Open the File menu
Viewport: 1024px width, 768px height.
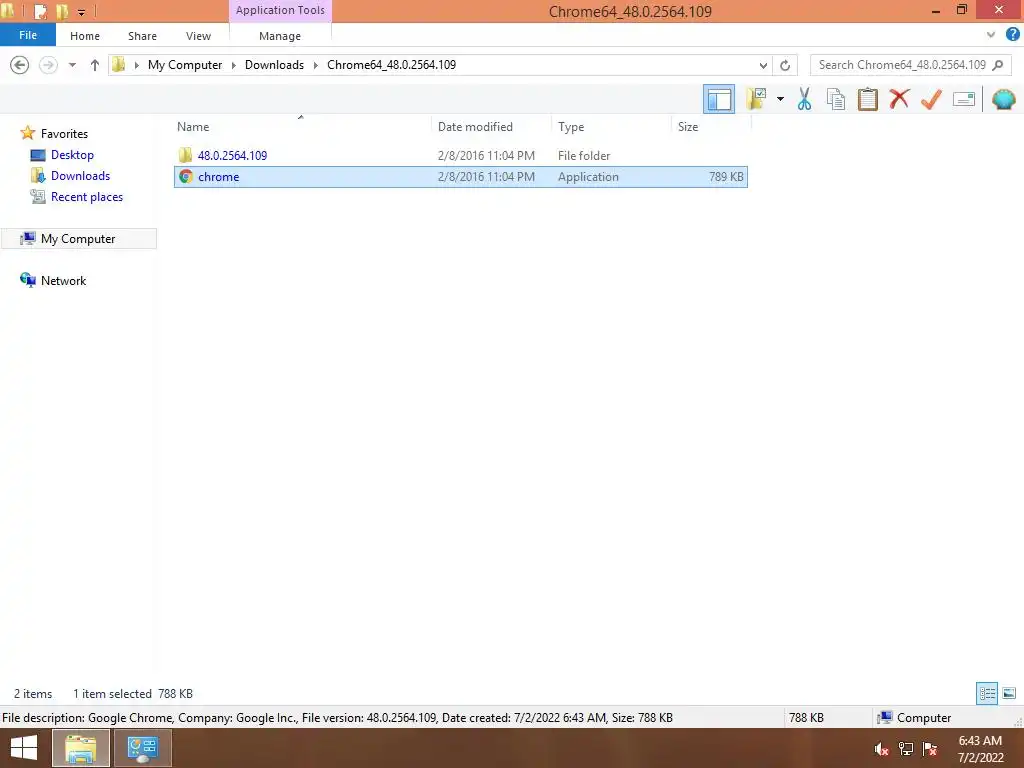click(x=27, y=35)
